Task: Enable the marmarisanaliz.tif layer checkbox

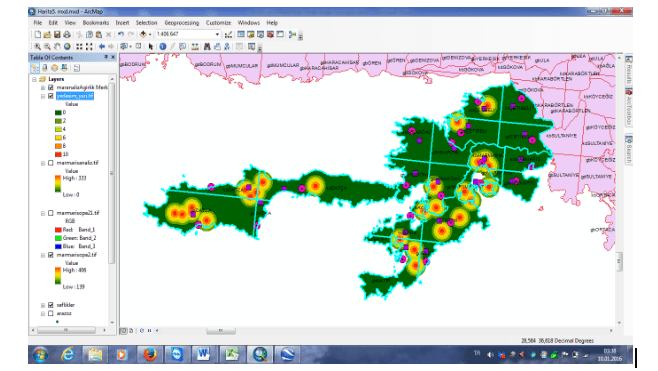Action: (x=51, y=163)
